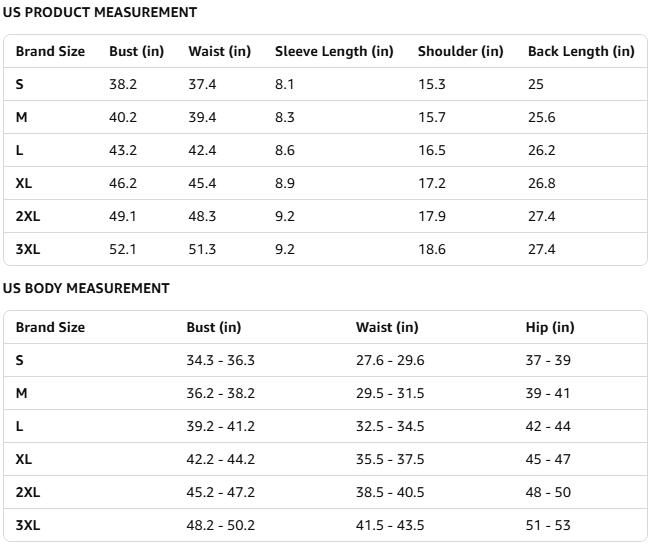Click the 26.2 back length cell
655x546 pixels.
[x=541, y=150]
